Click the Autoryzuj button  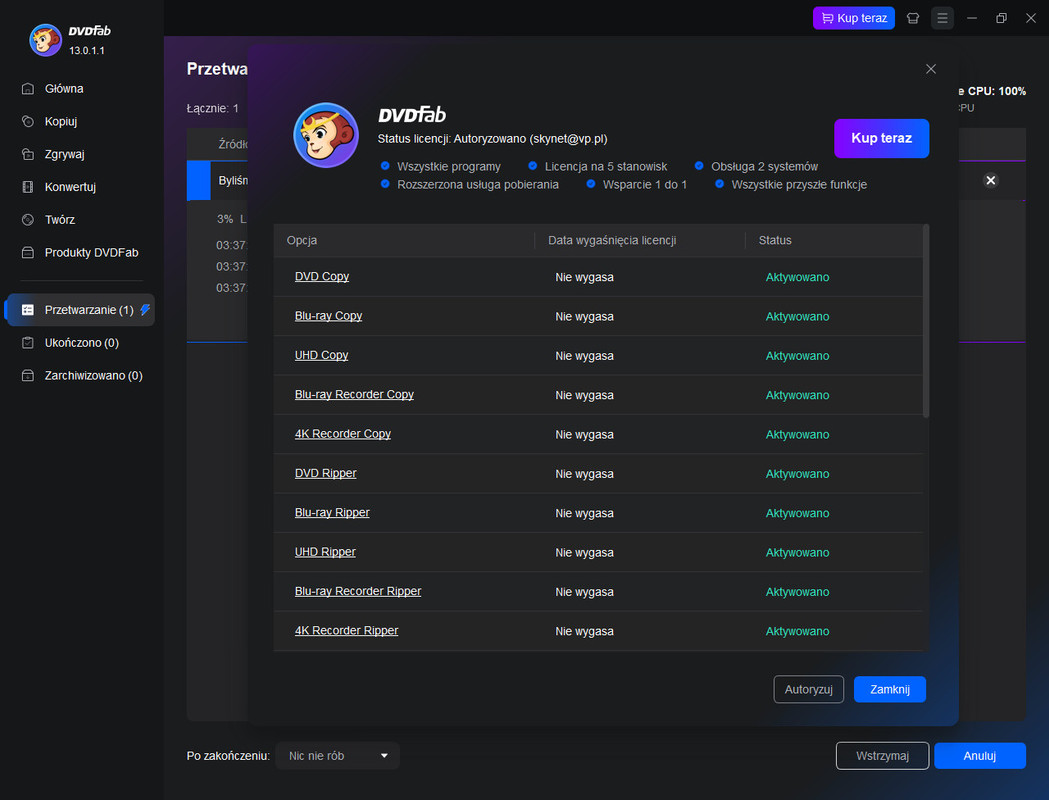808,689
